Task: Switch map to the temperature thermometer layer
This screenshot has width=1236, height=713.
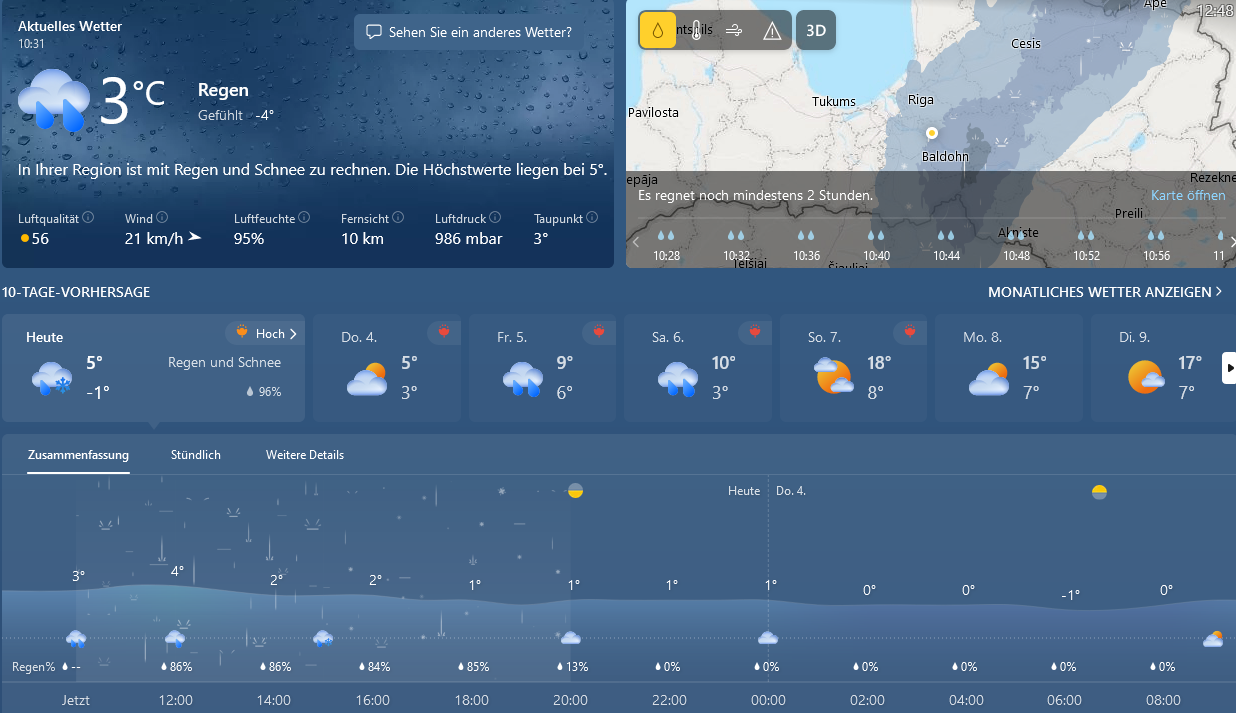Action: (x=696, y=31)
